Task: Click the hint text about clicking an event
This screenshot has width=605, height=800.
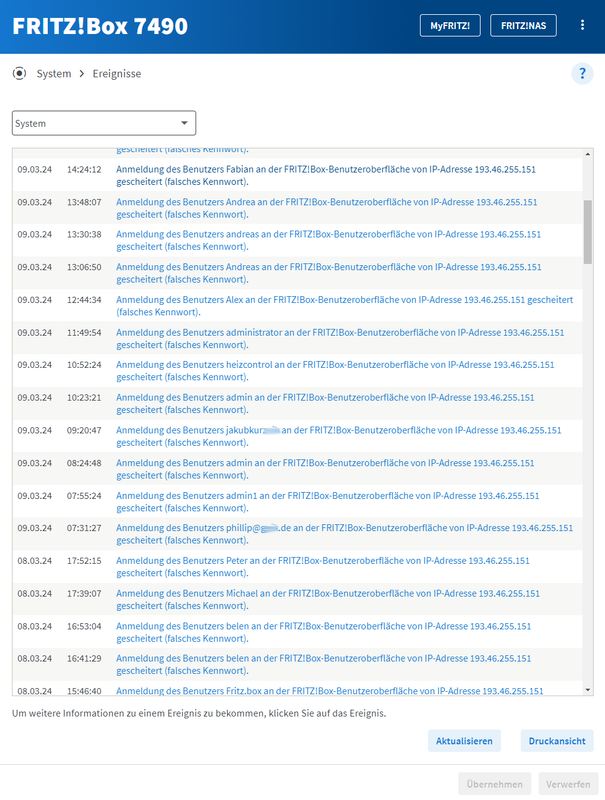Action: tap(199, 713)
